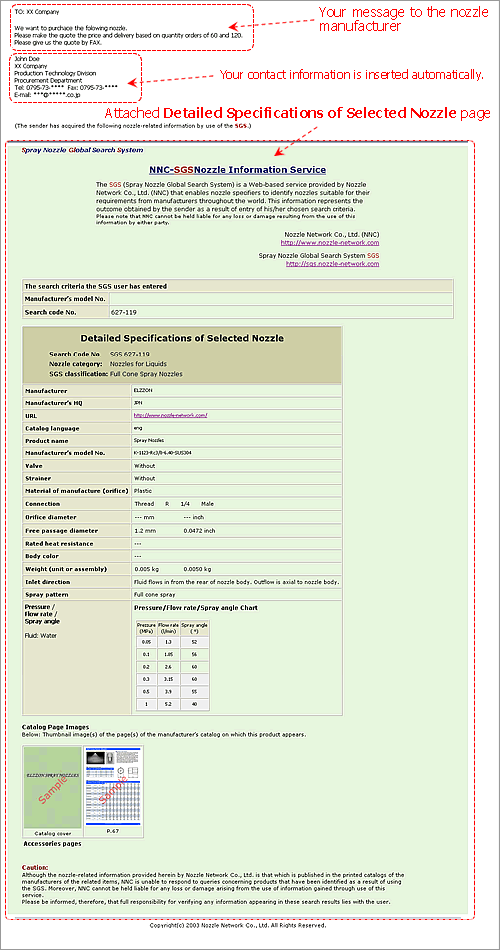Screen dimensions: 500x950
Task: Select the pressure cell 0.05
Action: 146,642
